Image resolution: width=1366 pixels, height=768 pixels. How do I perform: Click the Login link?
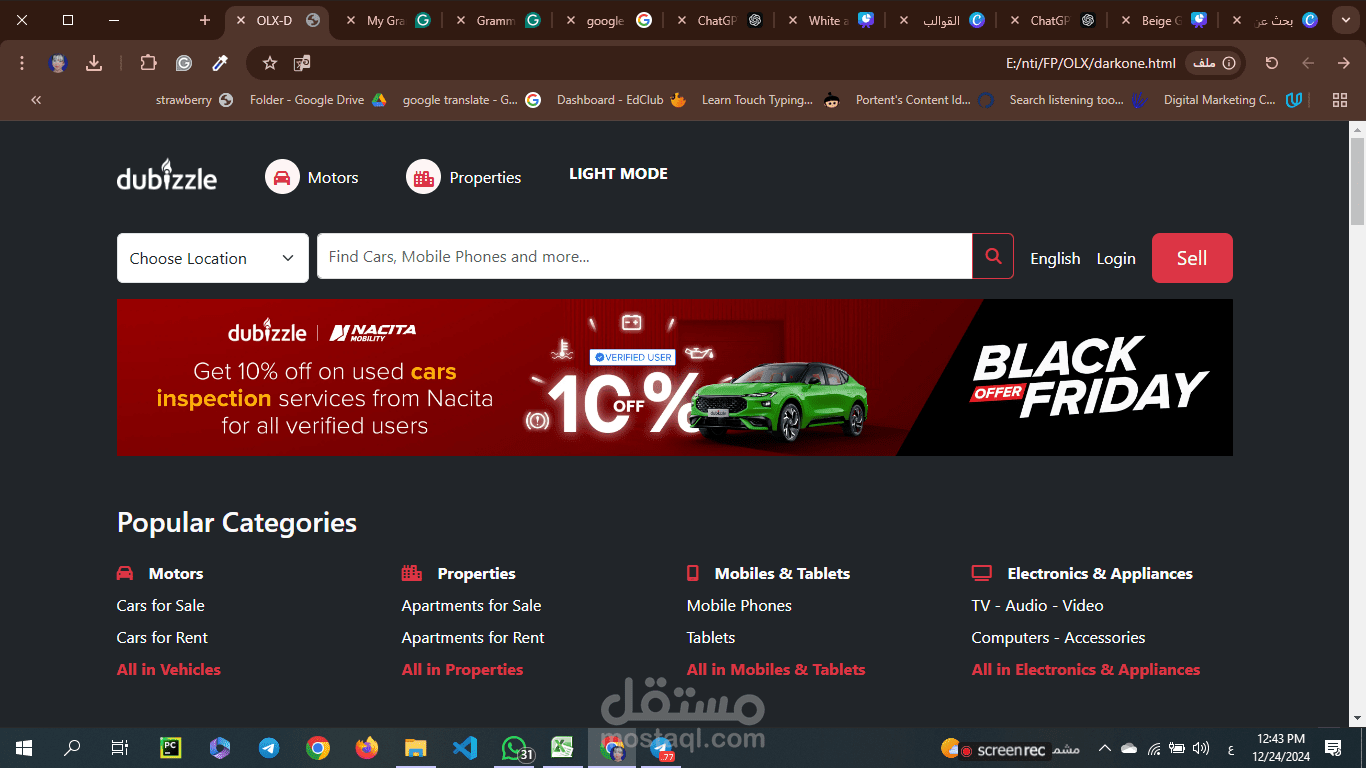coord(1116,258)
